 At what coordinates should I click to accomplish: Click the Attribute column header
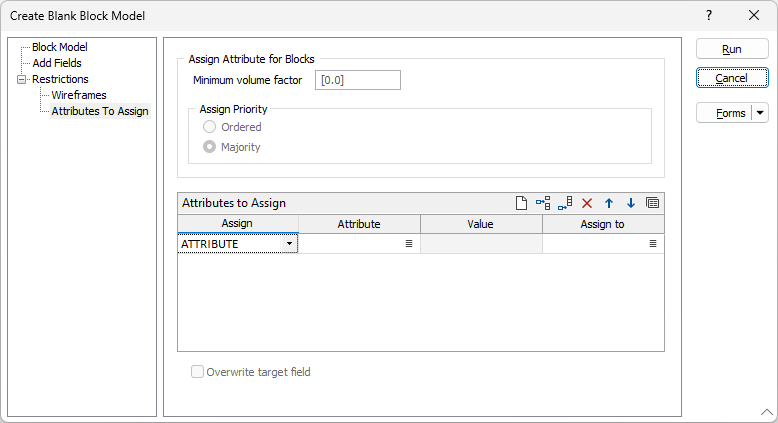(x=359, y=224)
